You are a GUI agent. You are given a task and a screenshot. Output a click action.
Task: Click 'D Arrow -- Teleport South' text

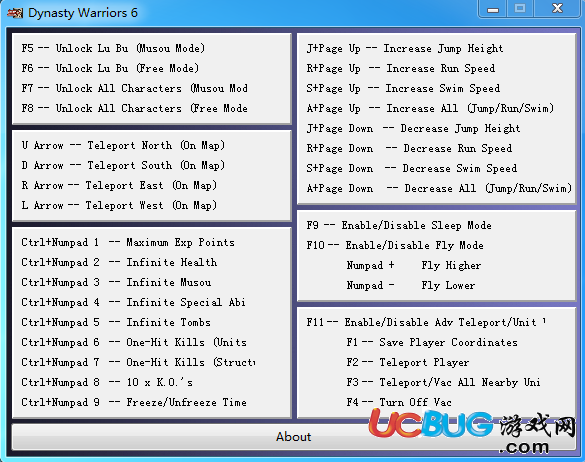123,165
